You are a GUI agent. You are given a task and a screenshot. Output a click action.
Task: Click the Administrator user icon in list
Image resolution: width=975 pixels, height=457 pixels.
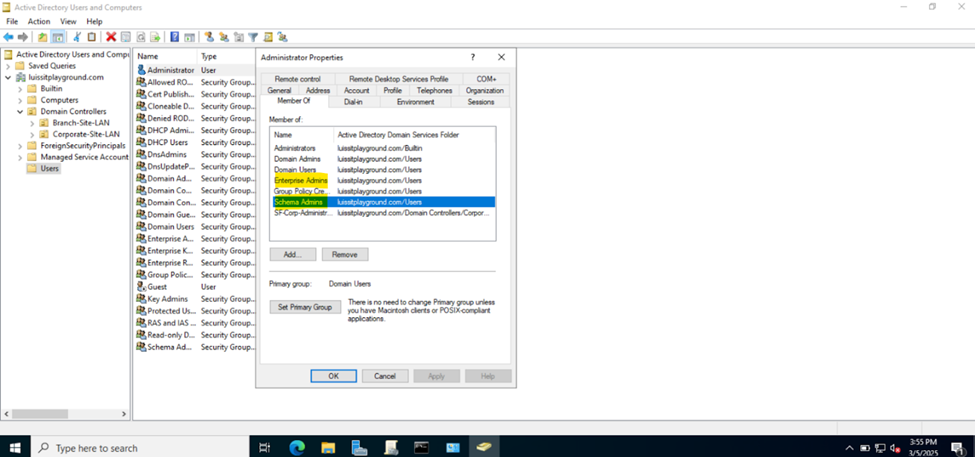click(x=141, y=70)
